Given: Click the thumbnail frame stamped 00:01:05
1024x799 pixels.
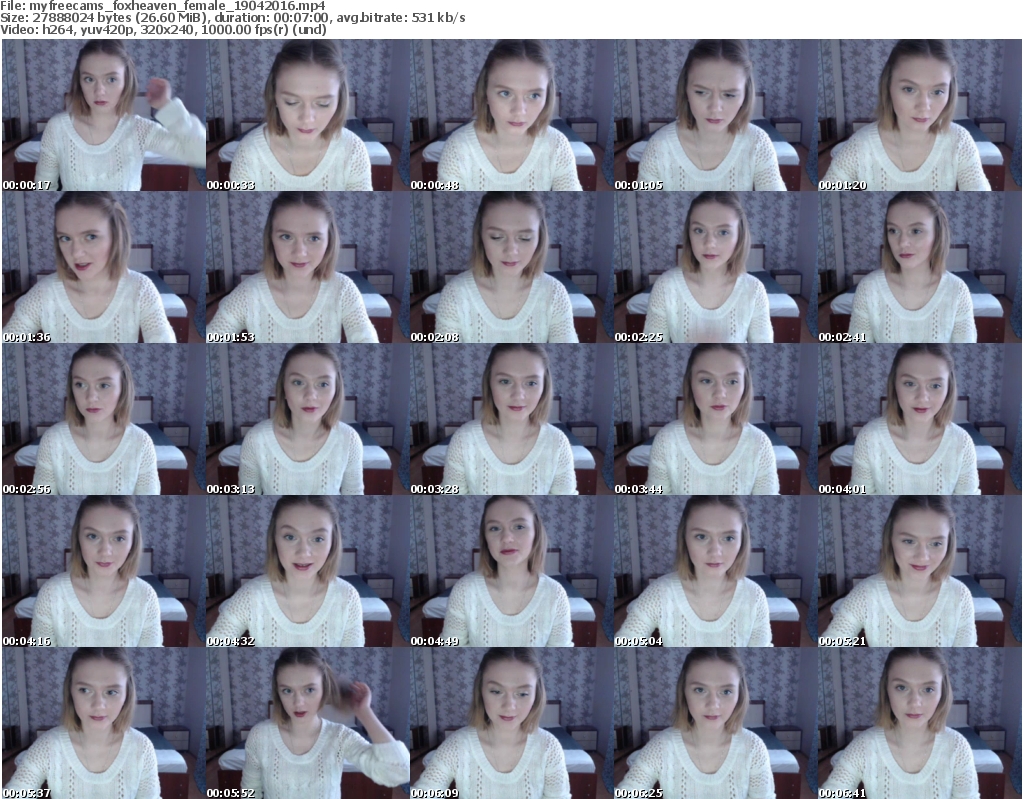Looking at the screenshot, I should coord(716,115).
